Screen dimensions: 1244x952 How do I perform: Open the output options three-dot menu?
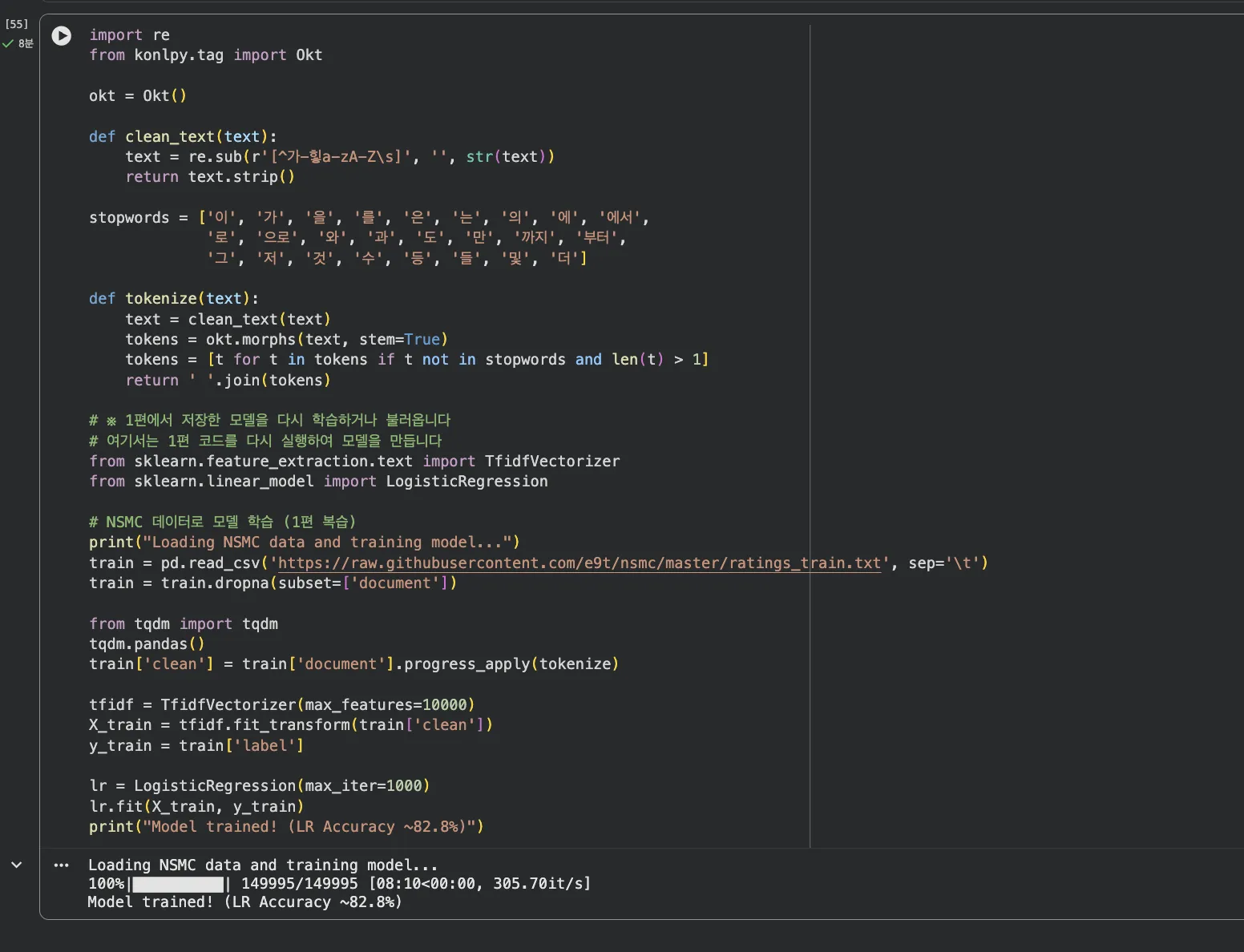(62, 865)
